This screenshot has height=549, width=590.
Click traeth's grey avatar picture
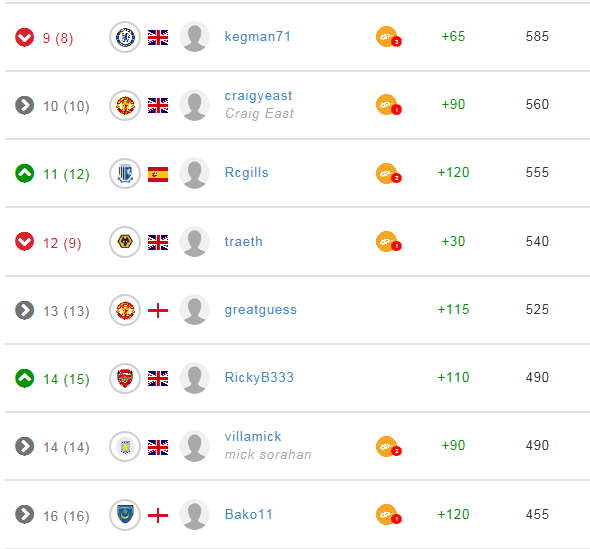pos(195,242)
